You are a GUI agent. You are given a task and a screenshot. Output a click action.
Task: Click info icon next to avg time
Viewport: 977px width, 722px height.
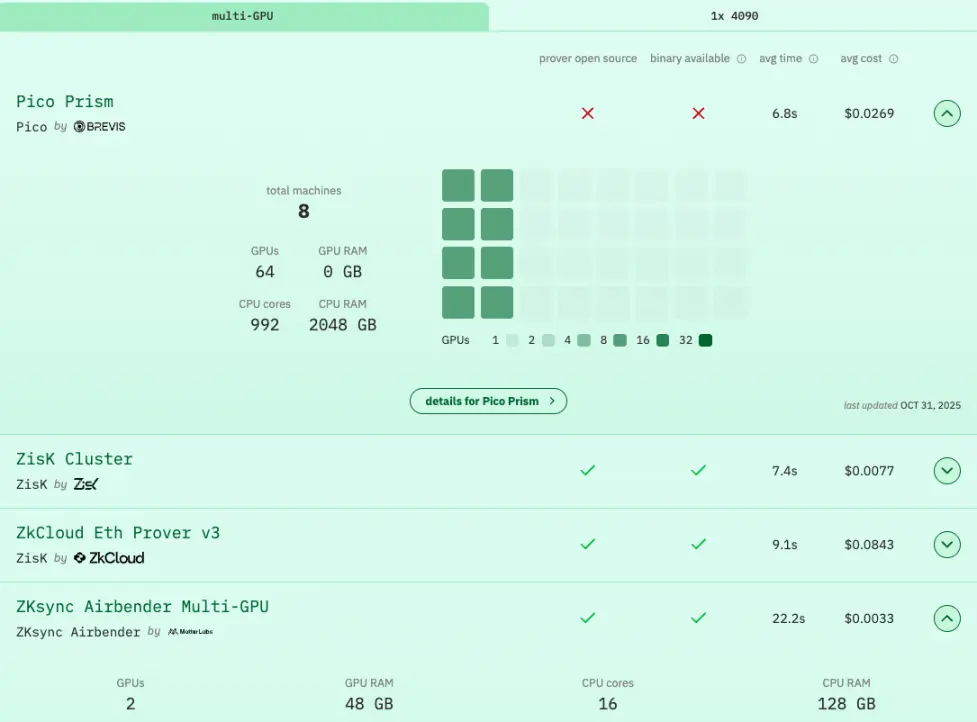tap(813, 59)
